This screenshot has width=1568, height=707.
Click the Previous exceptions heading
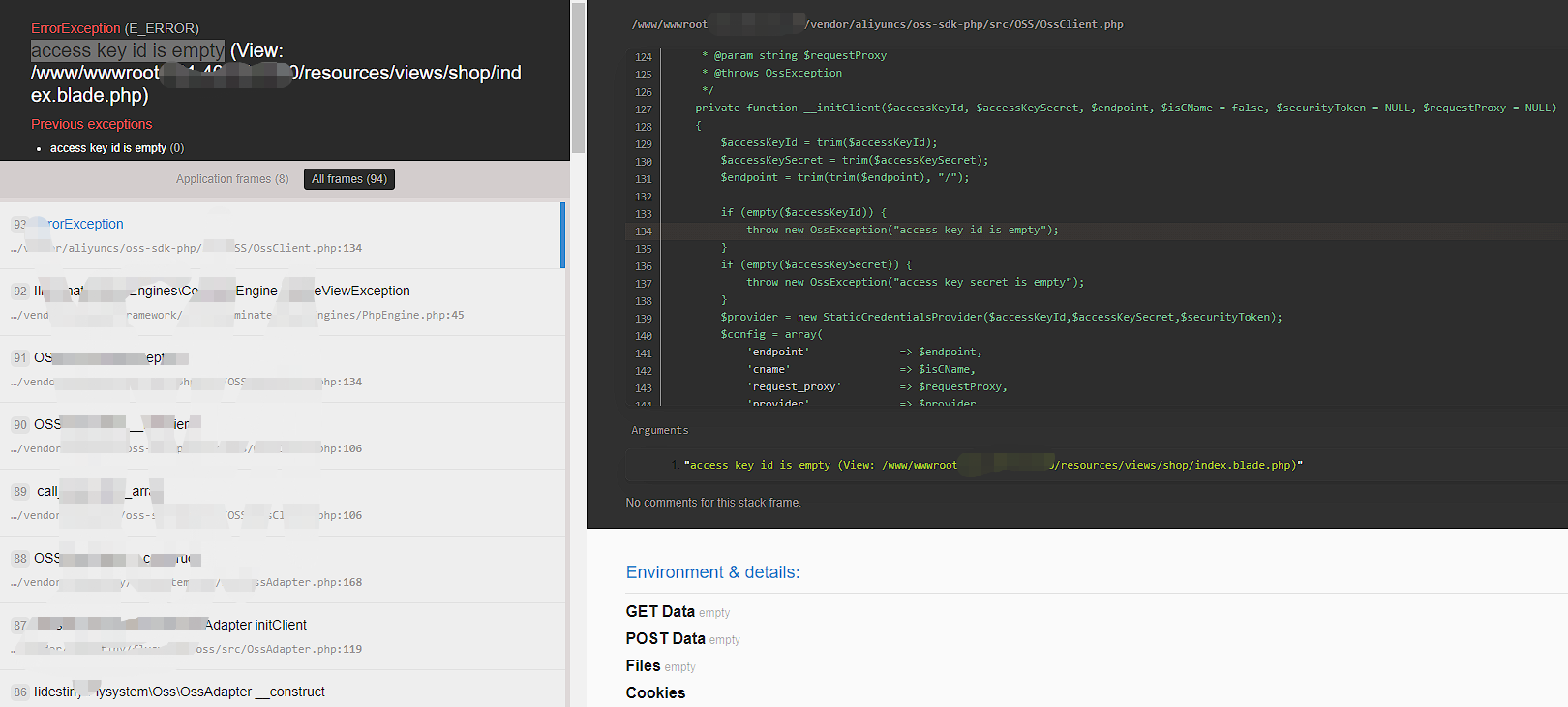coord(92,124)
